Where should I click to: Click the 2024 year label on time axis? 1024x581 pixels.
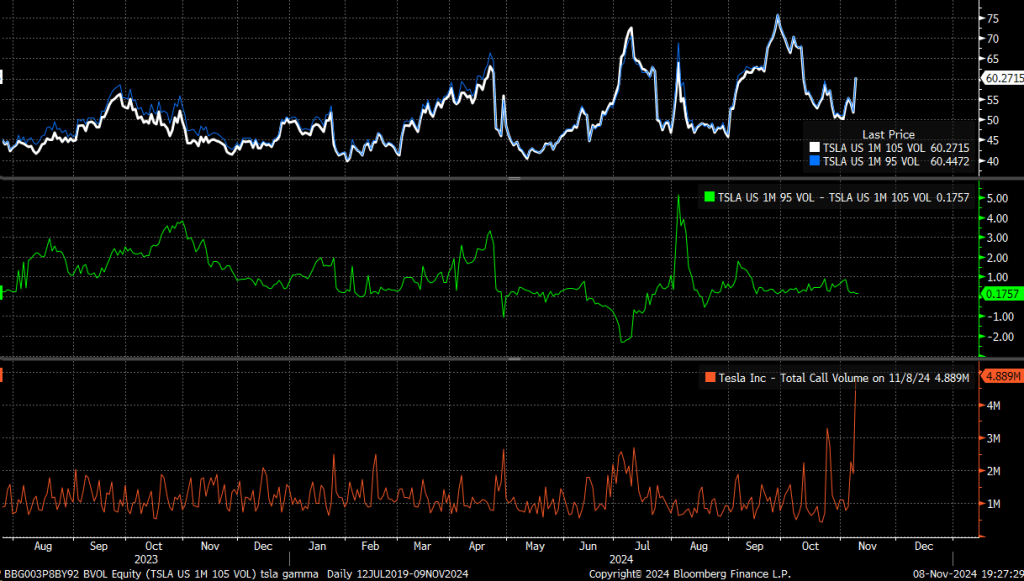point(623,560)
